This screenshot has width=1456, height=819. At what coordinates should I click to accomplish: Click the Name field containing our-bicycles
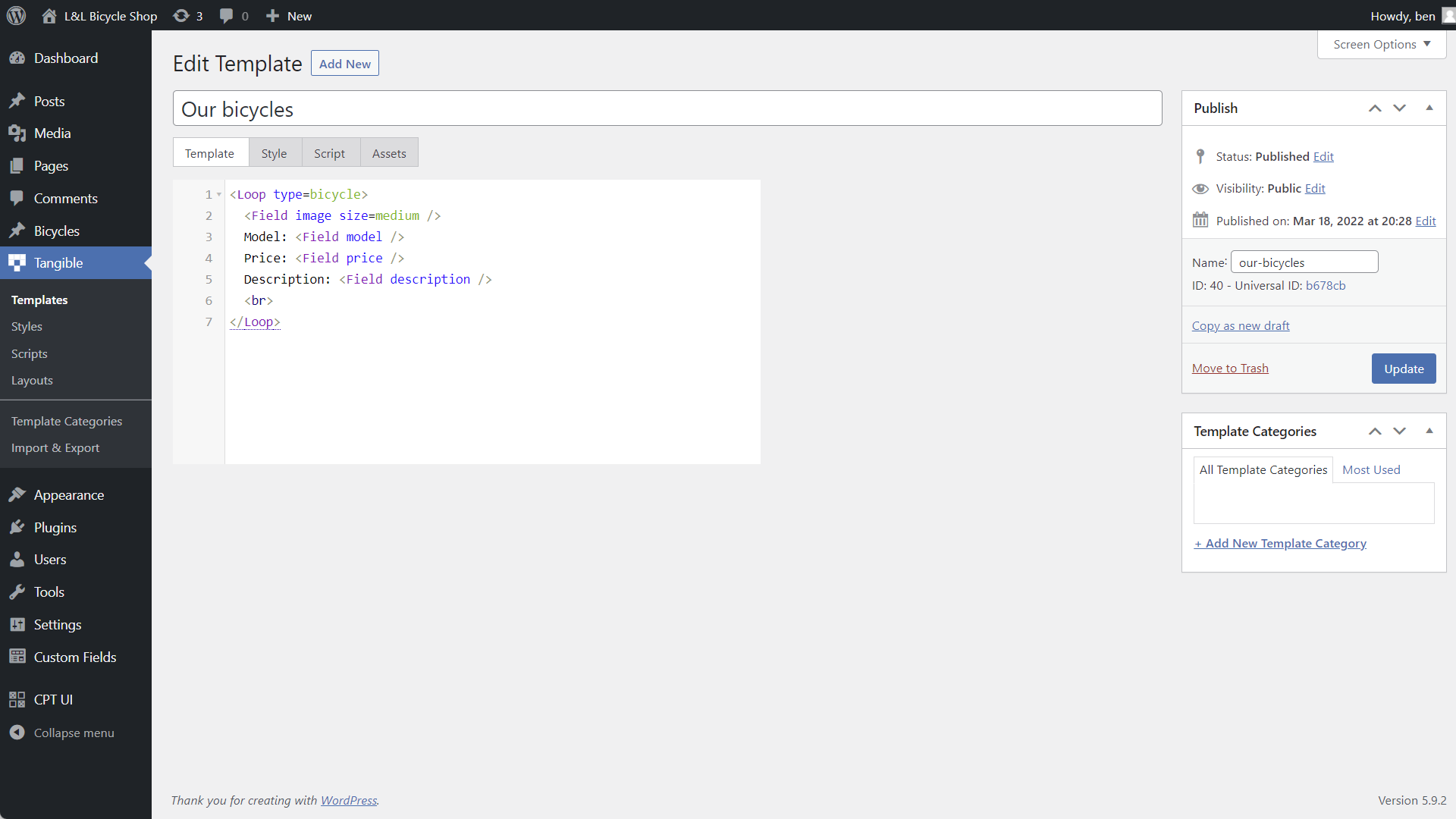(1304, 262)
